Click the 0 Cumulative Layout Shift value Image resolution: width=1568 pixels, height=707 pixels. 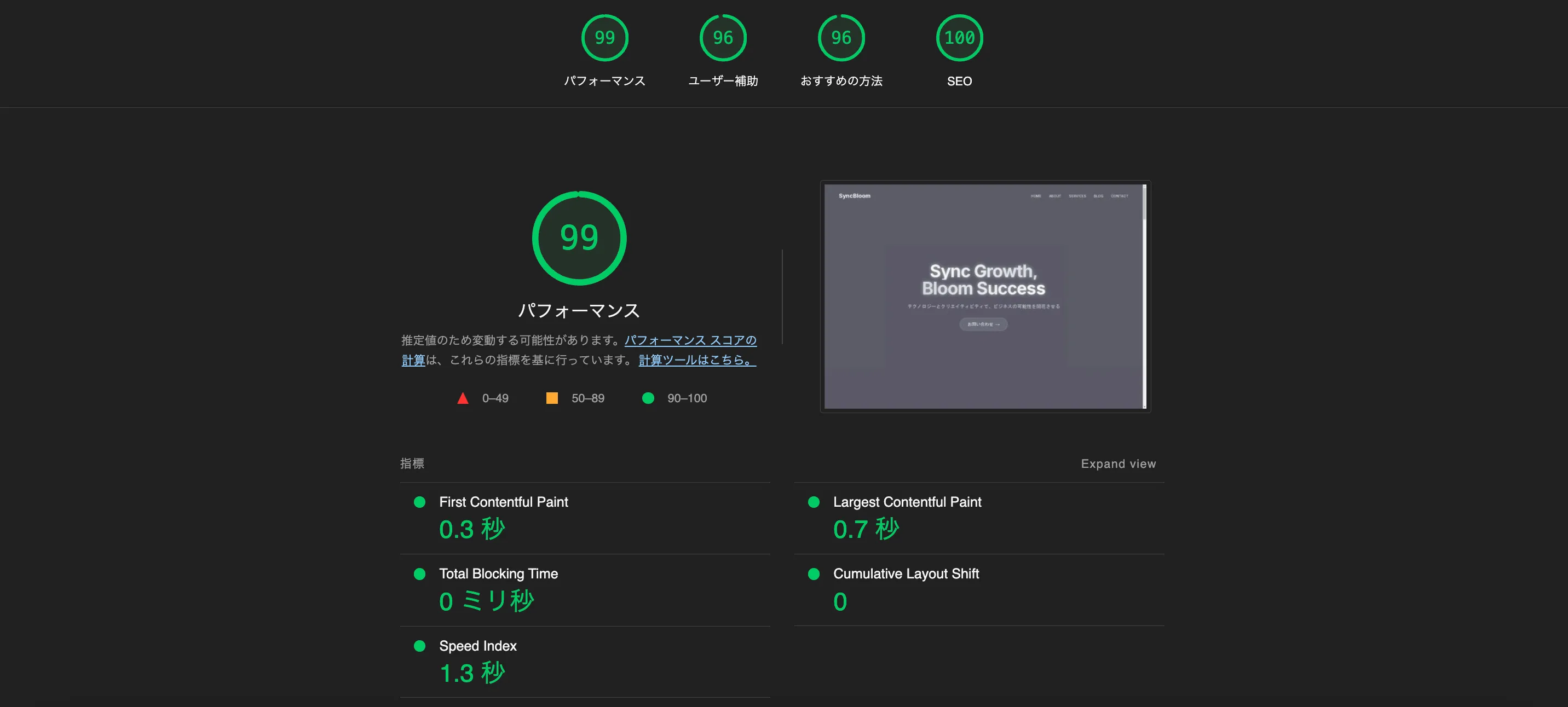(x=840, y=602)
